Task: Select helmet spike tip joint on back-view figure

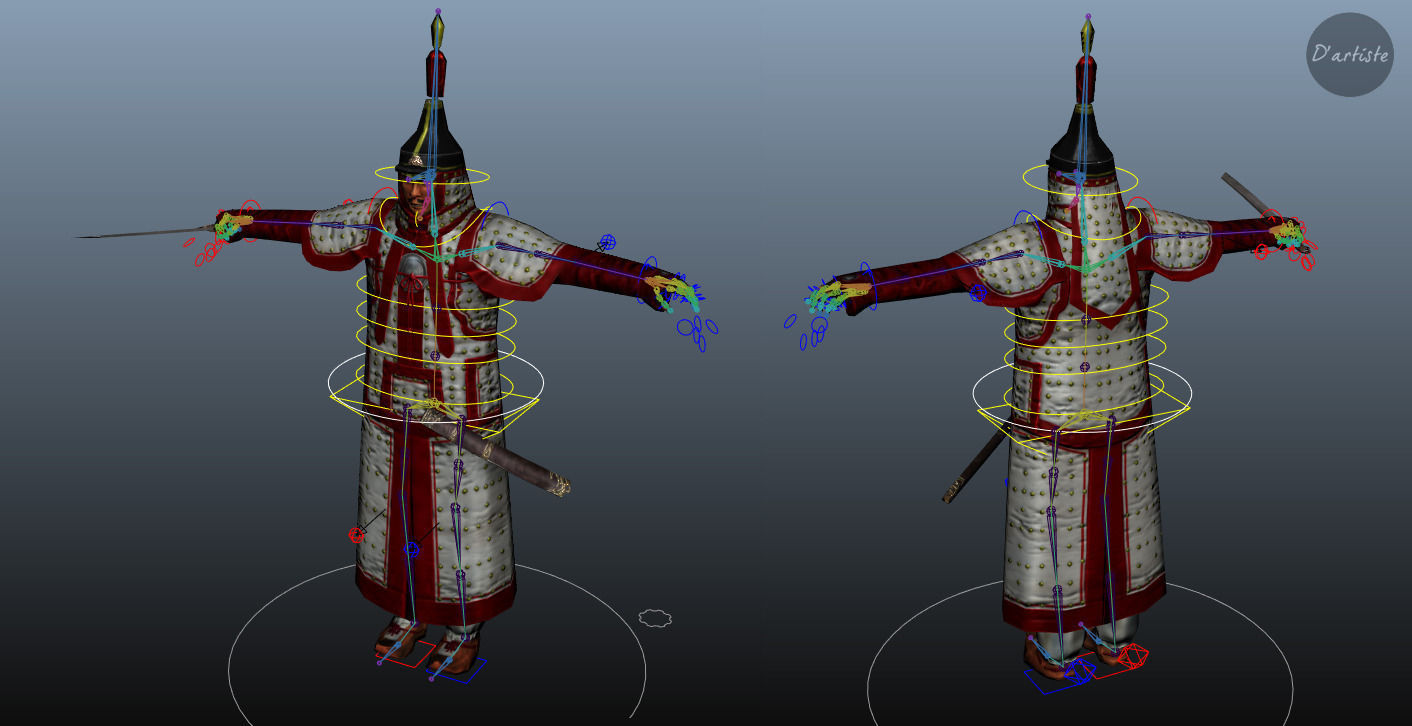Action: [1089, 16]
